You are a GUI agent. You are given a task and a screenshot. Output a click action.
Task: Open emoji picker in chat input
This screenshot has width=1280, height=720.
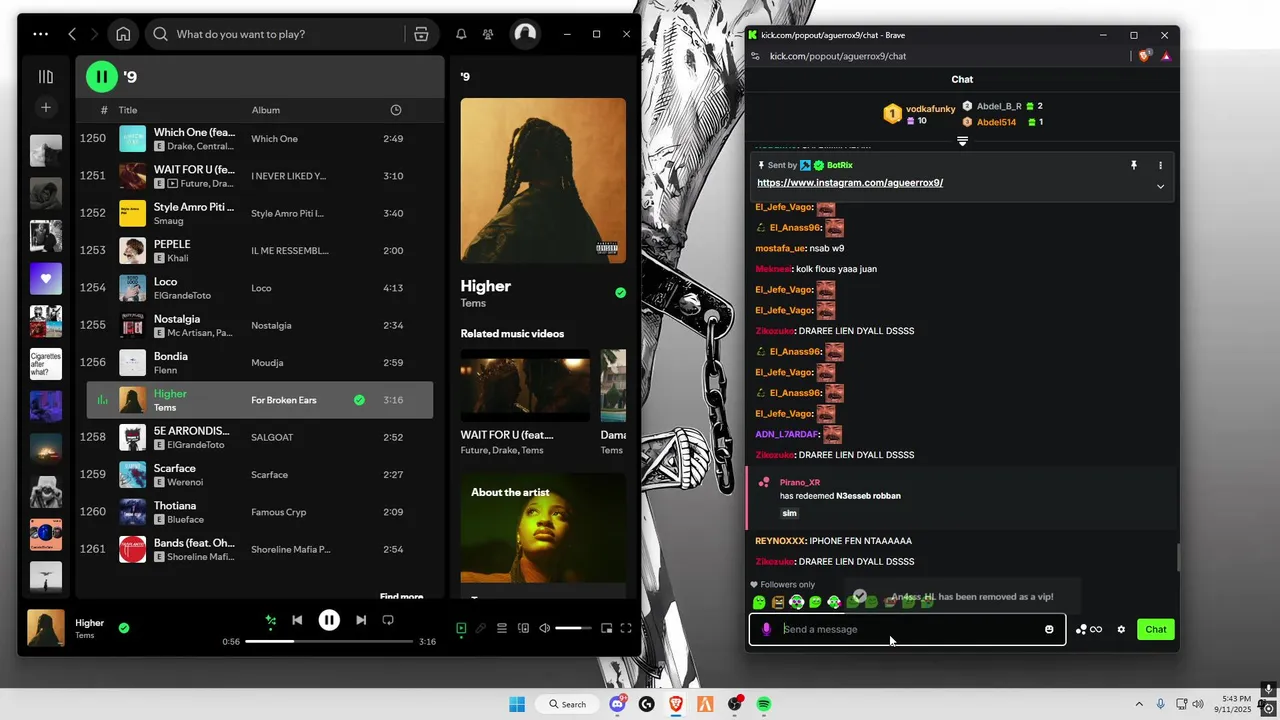pos(1049,629)
